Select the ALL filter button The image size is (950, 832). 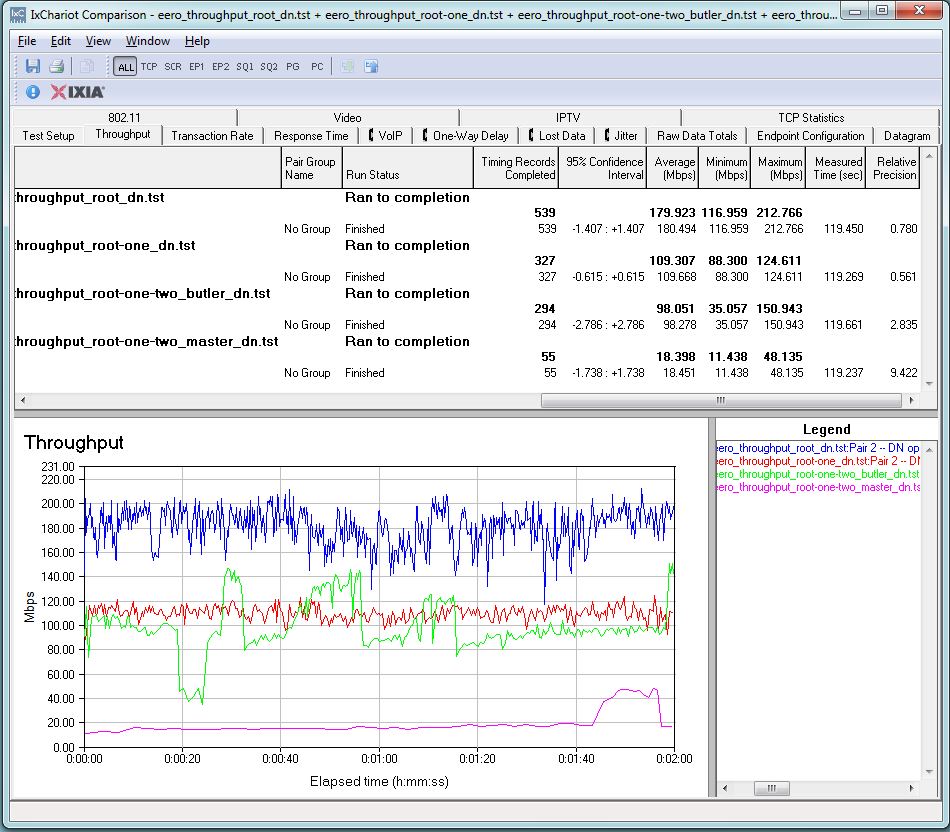(x=125, y=67)
